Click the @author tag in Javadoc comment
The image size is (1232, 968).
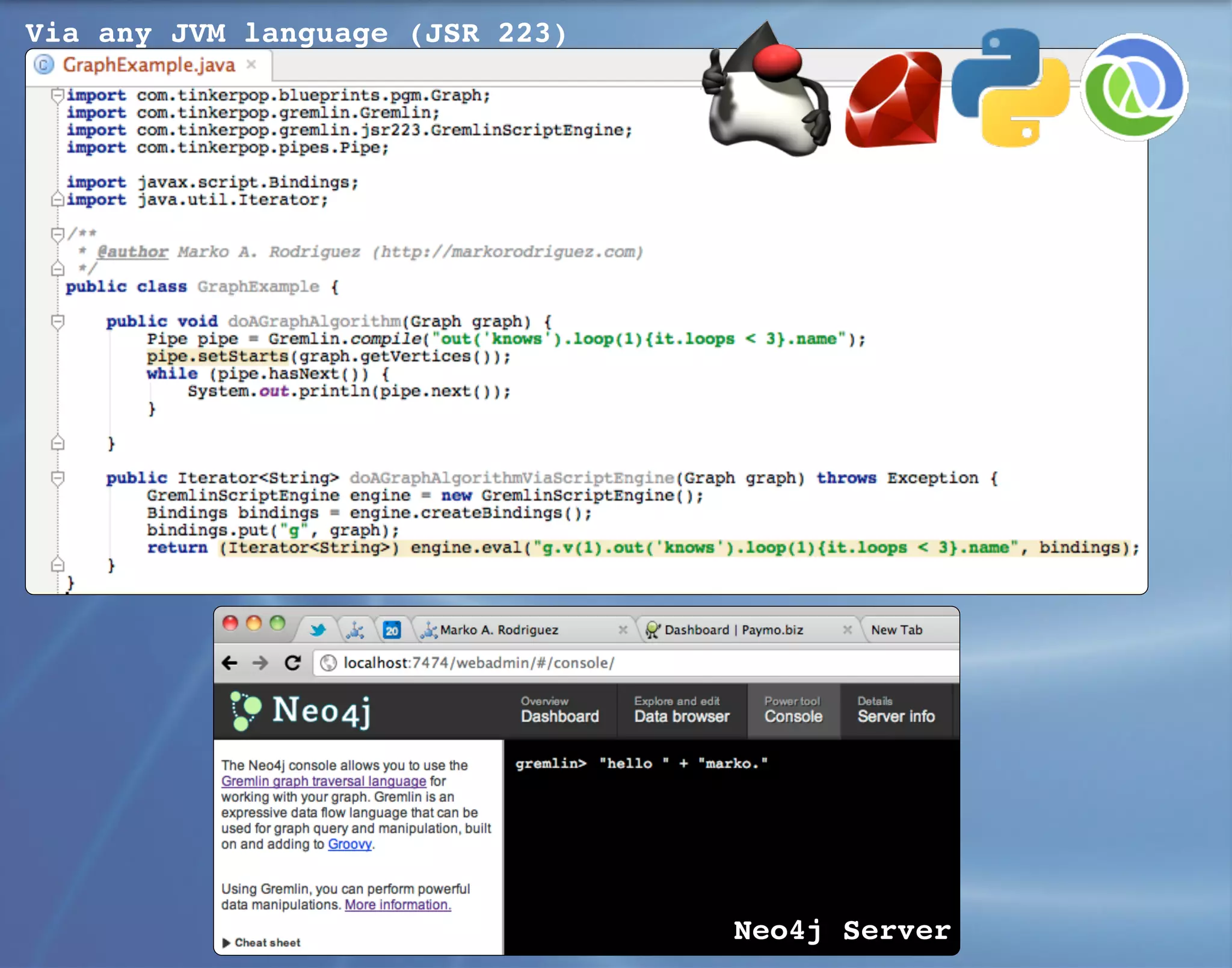[x=132, y=251]
